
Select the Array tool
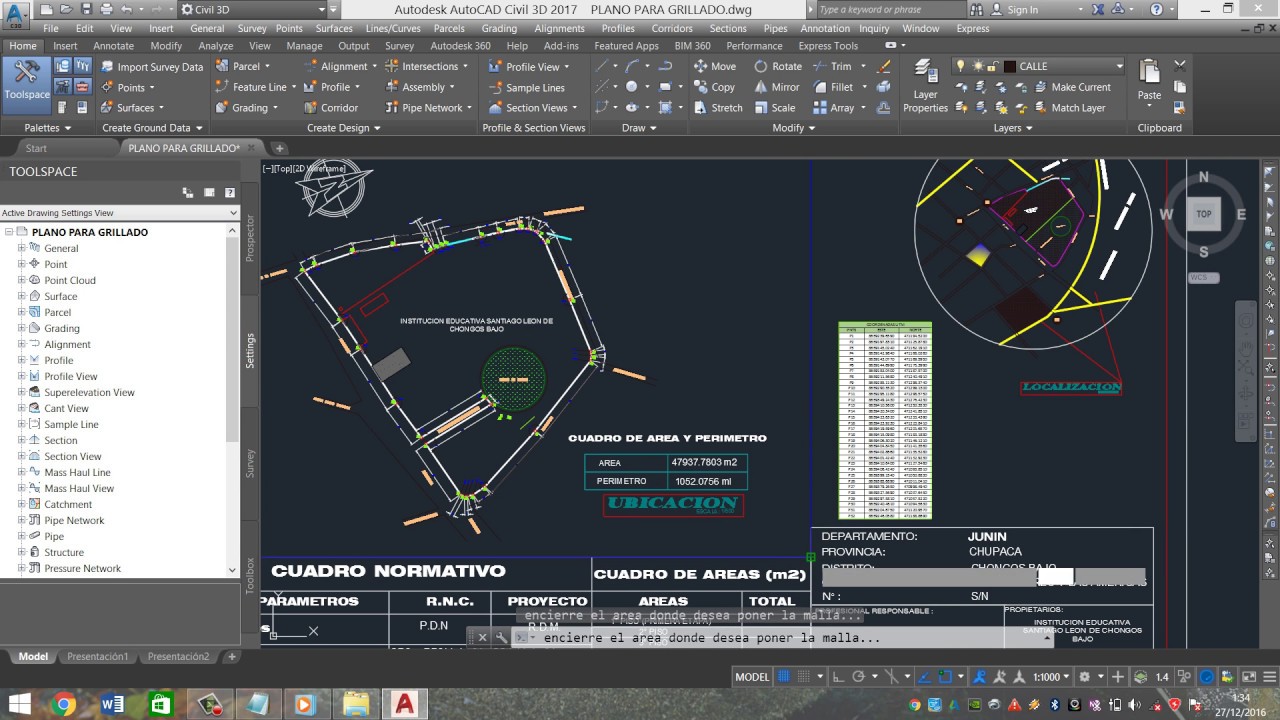(834, 108)
